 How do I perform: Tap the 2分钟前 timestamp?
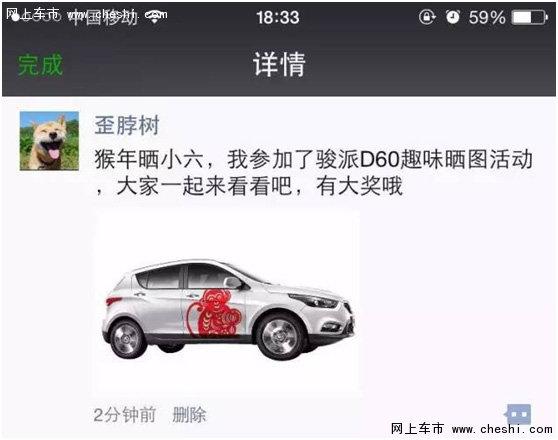click(x=125, y=414)
